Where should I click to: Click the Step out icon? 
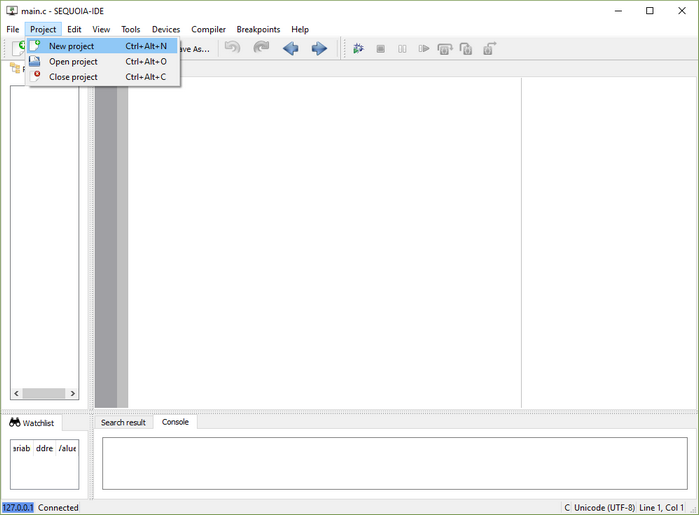click(489, 49)
